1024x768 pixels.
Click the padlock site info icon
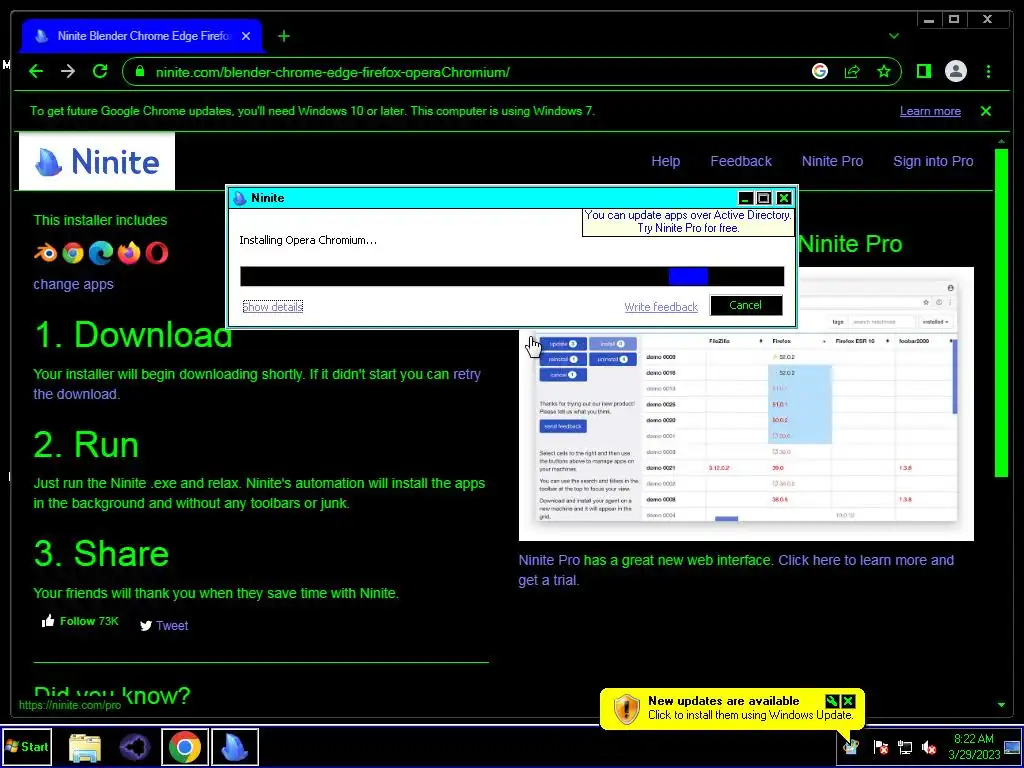(x=139, y=72)
